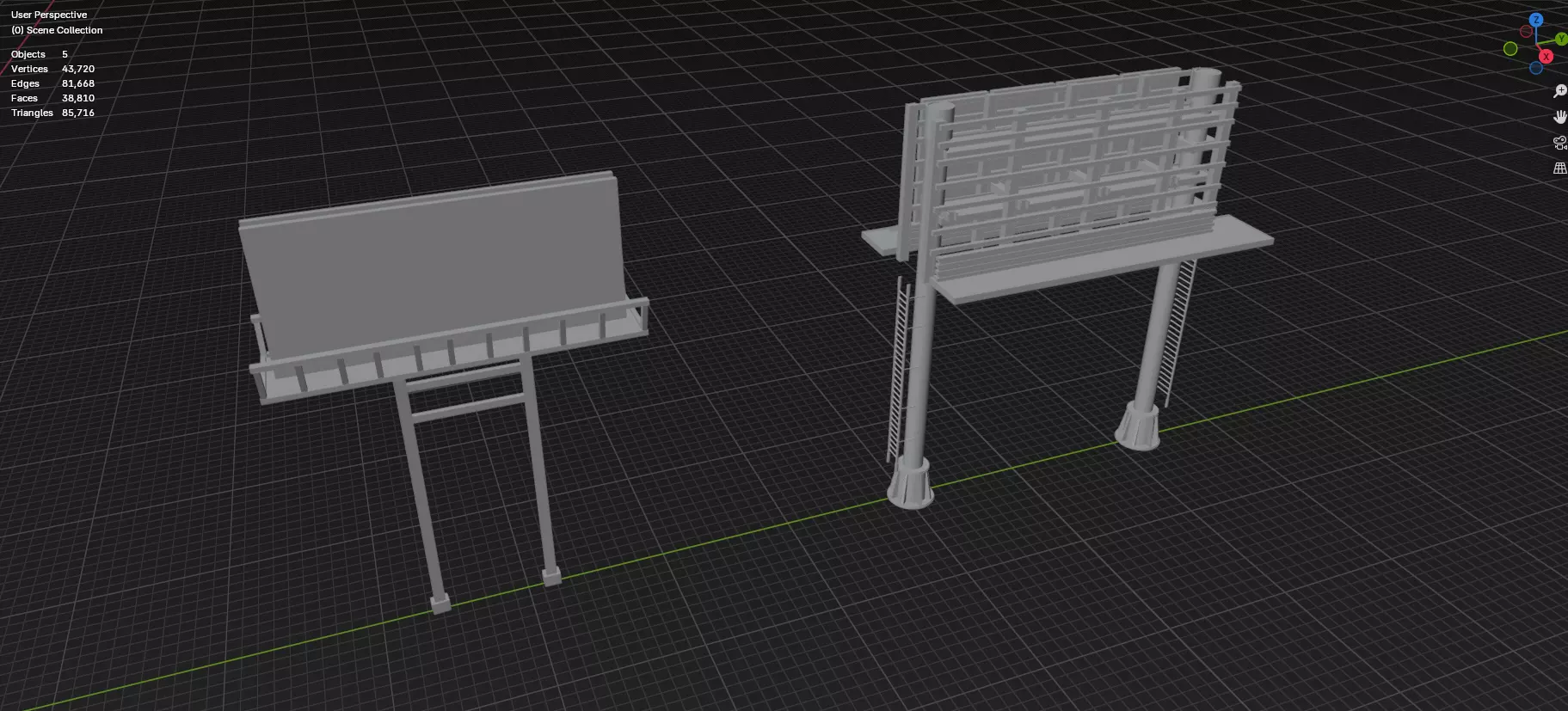This screenshot has height=711, width=1568.
Task: Click the 'User Perspective' label
Action: [x=49, y=15]
